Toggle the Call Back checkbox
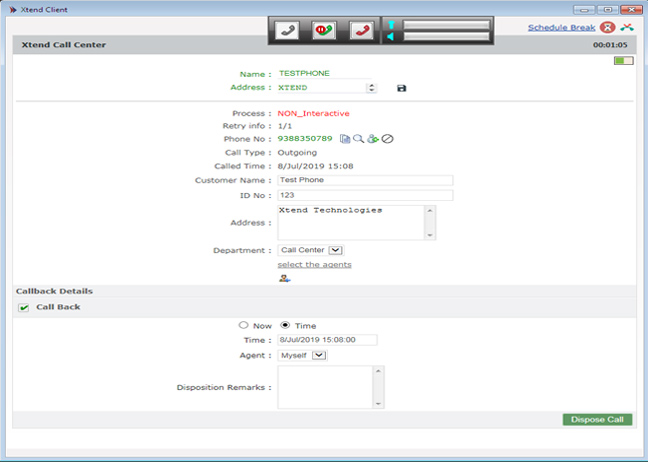Image resolution: width=648 pixels, height=462 pixels. (x=24, y=307)
